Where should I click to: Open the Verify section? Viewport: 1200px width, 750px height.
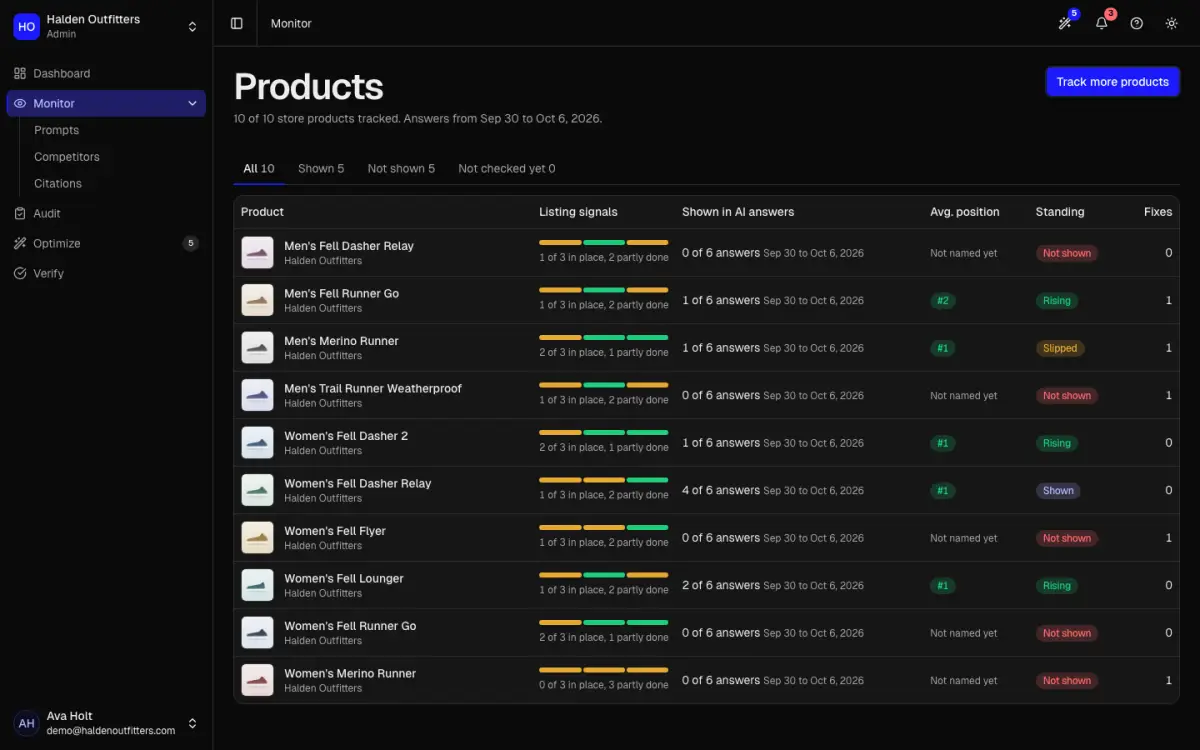106,273
